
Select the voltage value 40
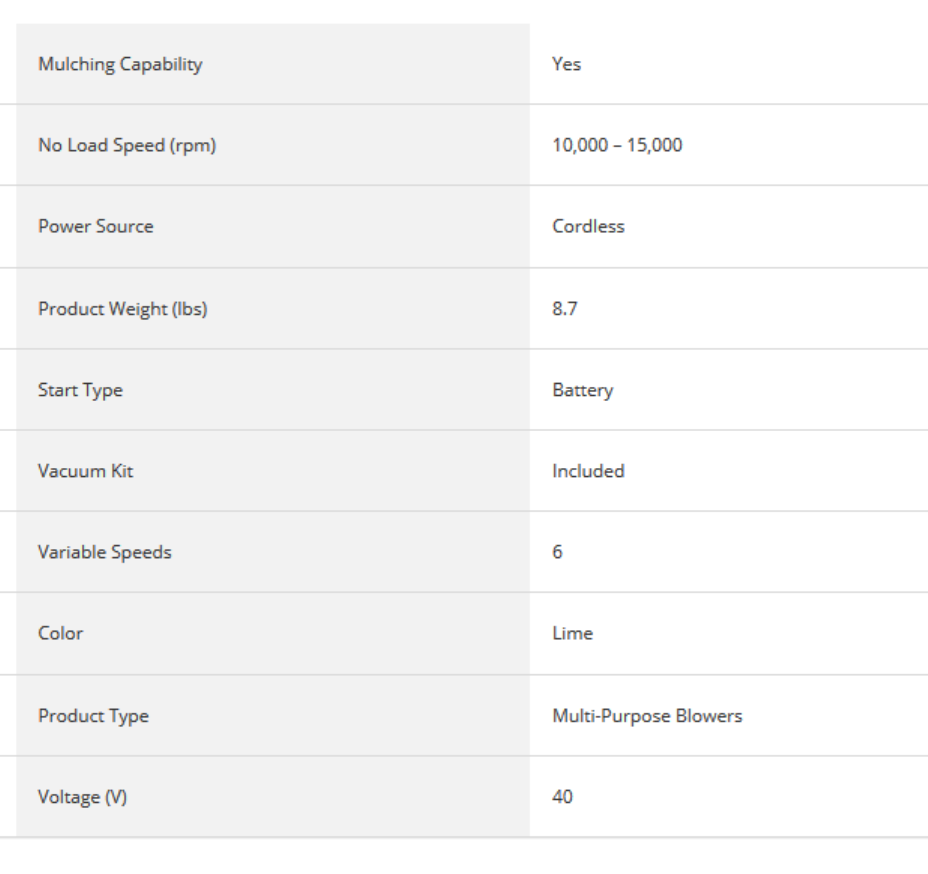point(562,797)
